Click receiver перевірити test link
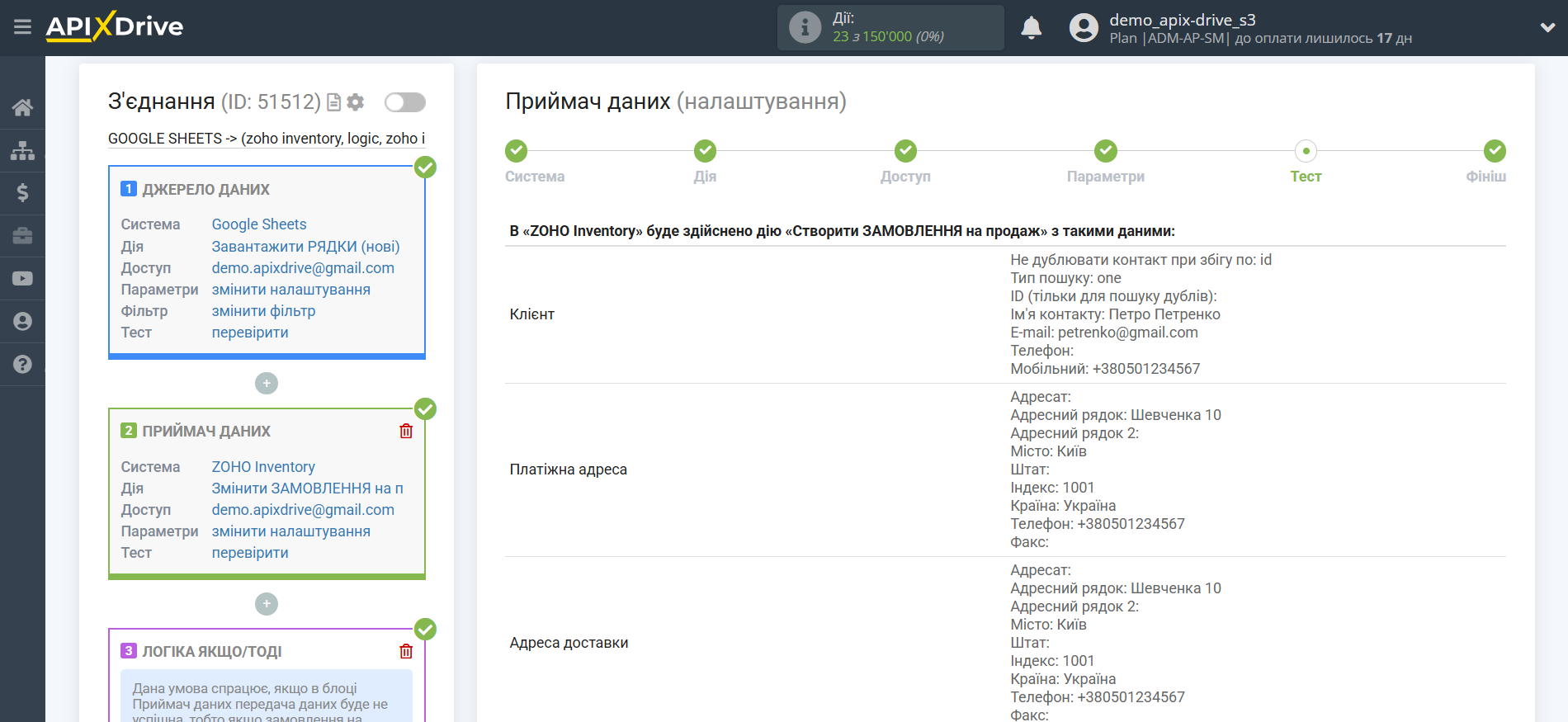The image size is (1568, 722). [x=250, y=553]
